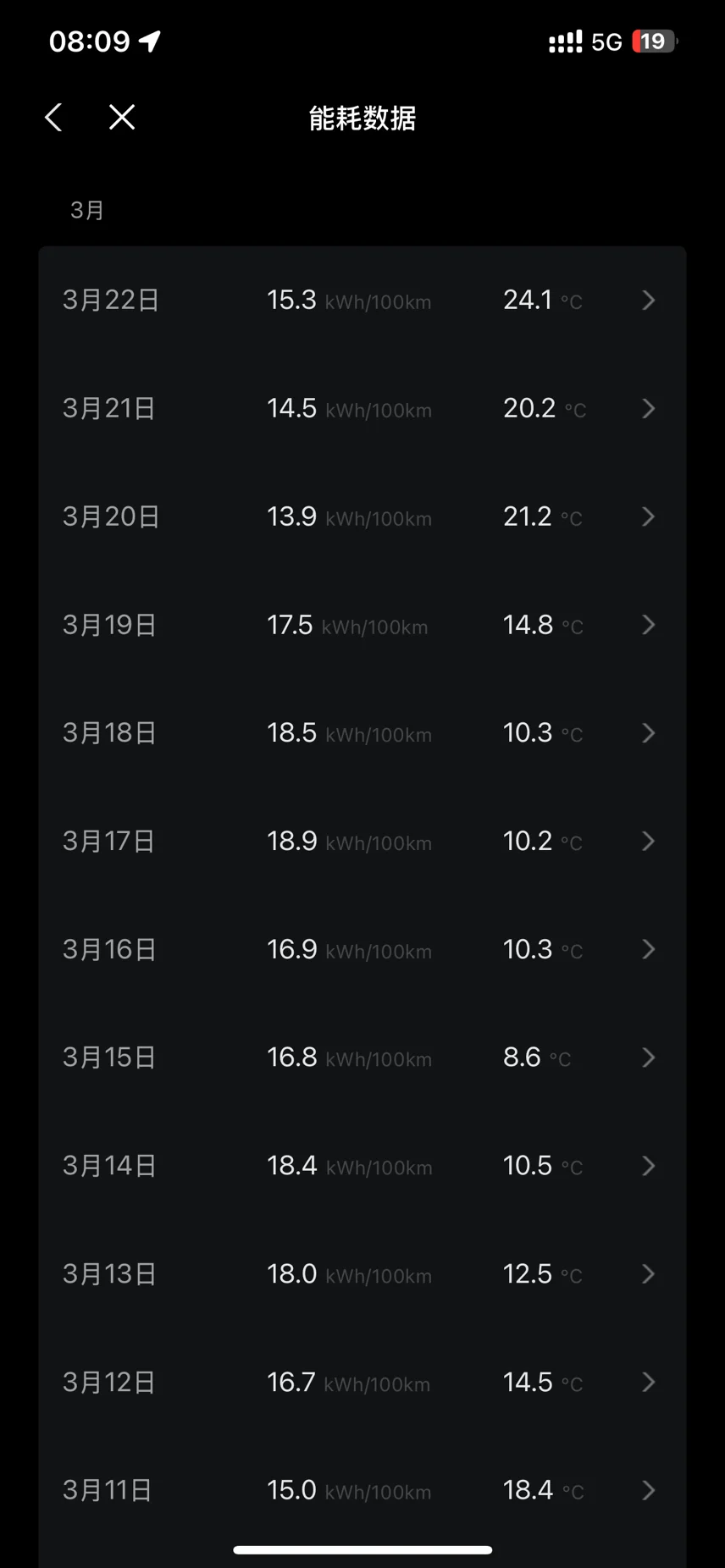Tap the battery indicator in status bar
This screenshot has width=725, height=1568.
click(655, 41)
